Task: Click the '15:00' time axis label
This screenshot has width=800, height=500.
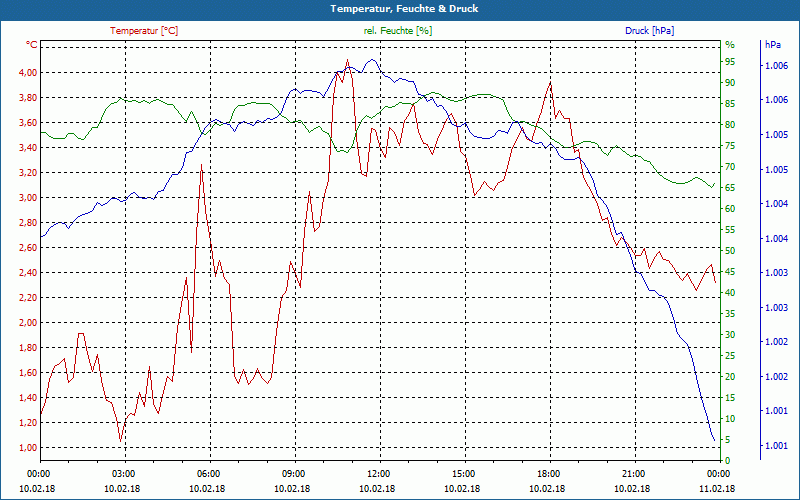Action: (463, 473)
